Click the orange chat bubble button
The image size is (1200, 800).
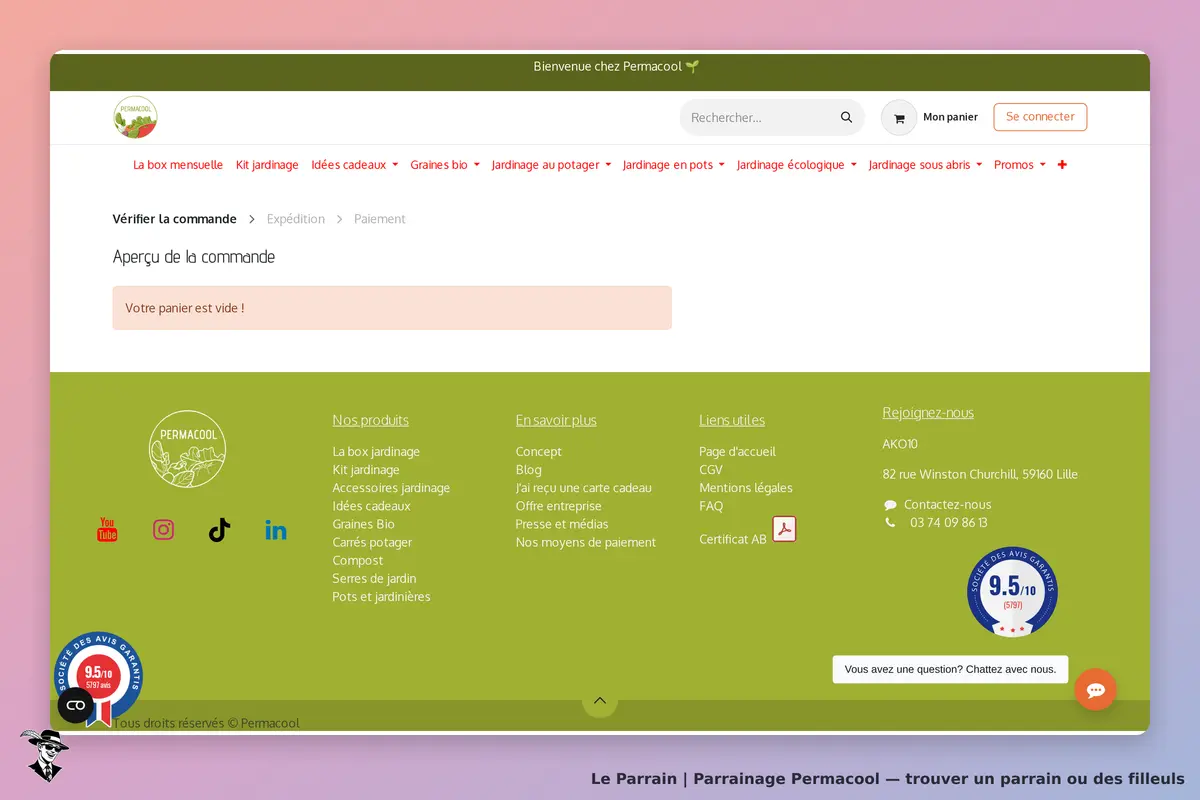(1095, 689)
